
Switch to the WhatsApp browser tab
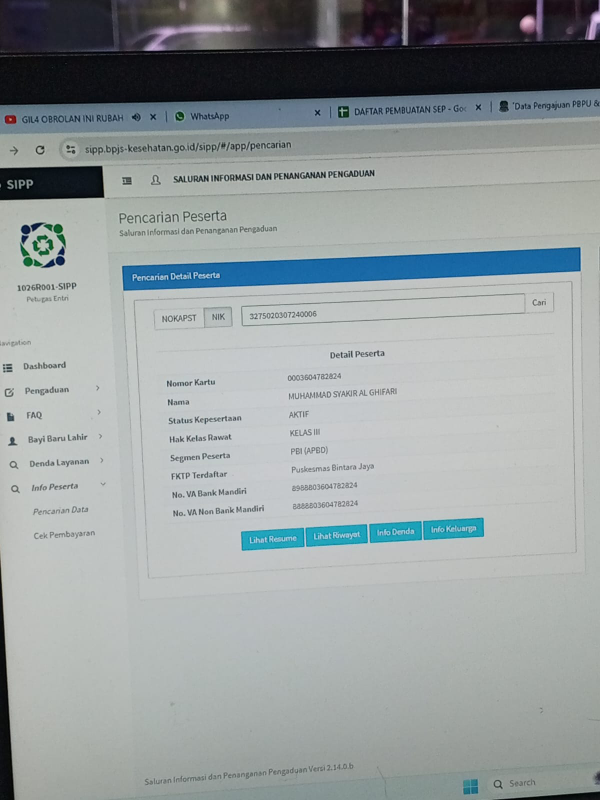pyautogui.click(x=210, y=116)
